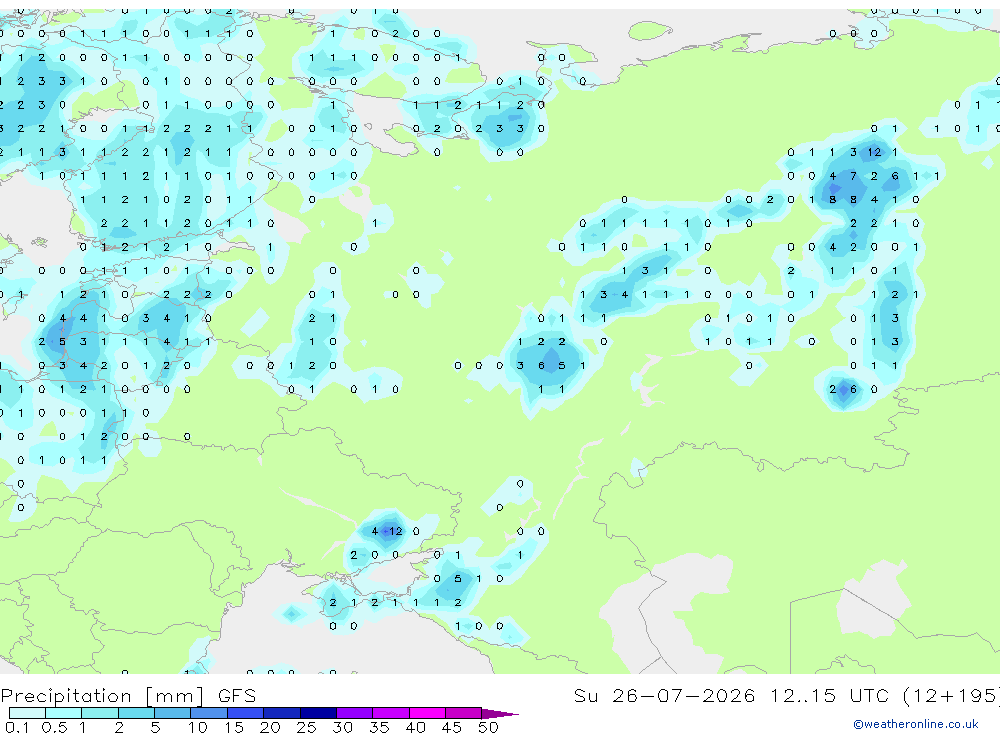
Task: Click the '10' legend scale label
Action: 198,727
